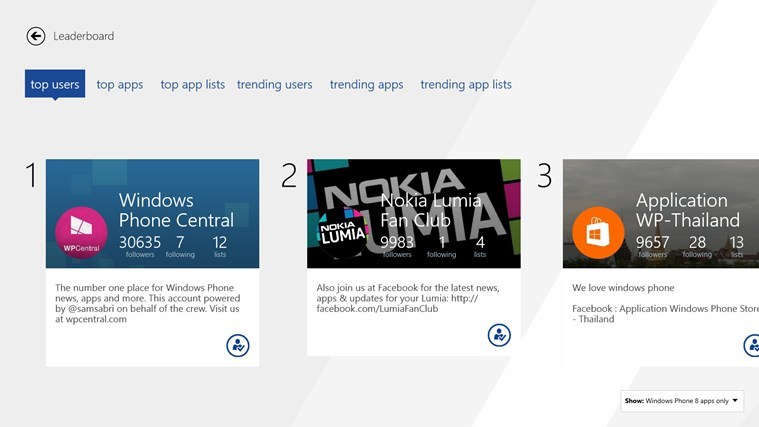759x427 pixels.
Task: Toggle follow on Application WP-Thailand card
Action: click(x=752, y=345)
